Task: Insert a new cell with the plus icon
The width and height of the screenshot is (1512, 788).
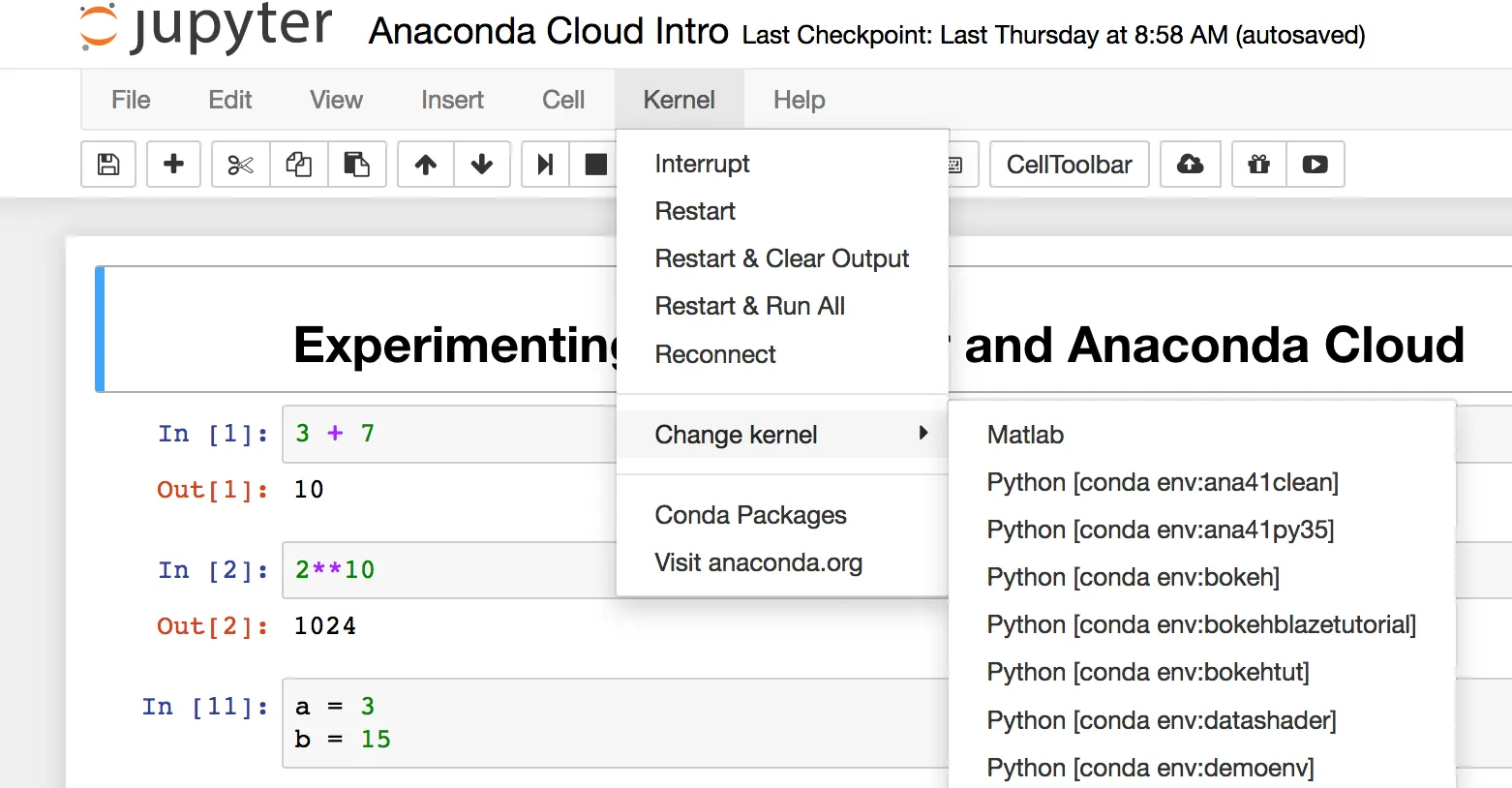Action: (x=174, y=165)
